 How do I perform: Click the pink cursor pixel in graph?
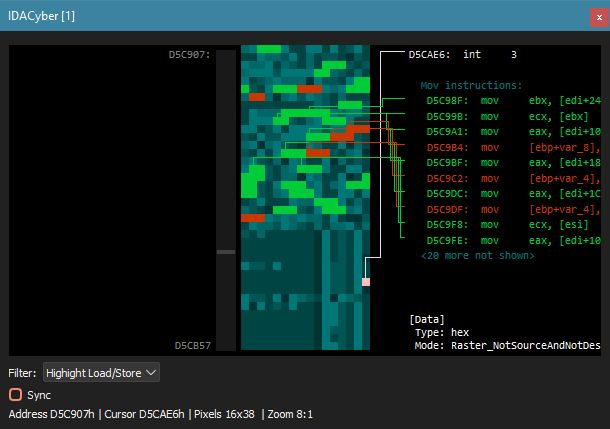click(x=366, y=282)
